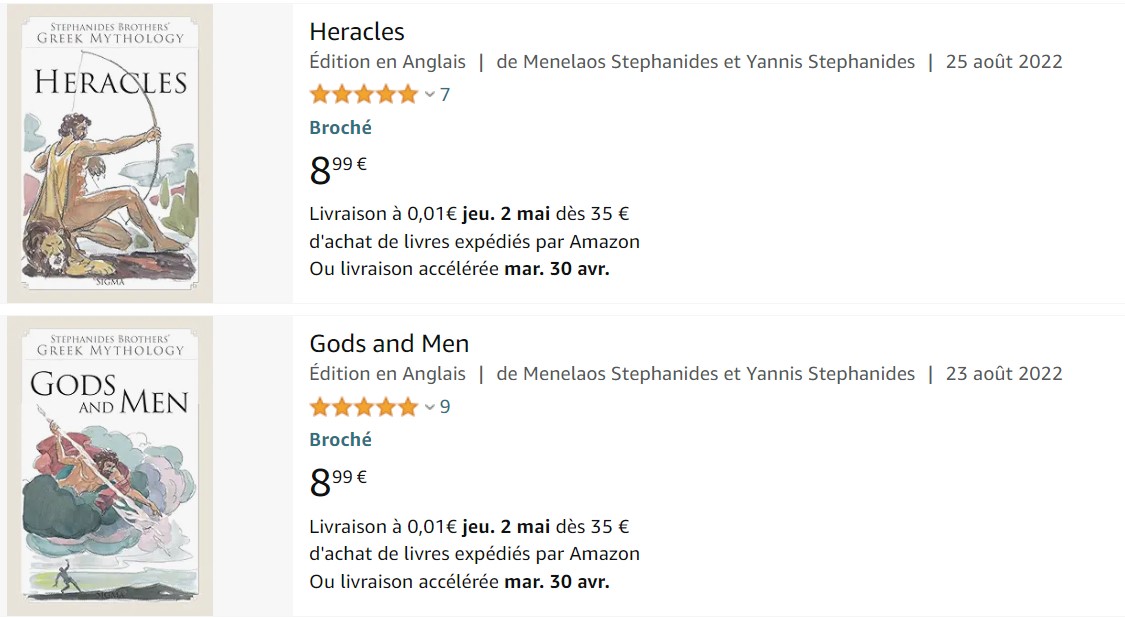Click the 8,99 € price of Gods and Men
This screenshot has height=618, width=1125.
tap(338, 481)
